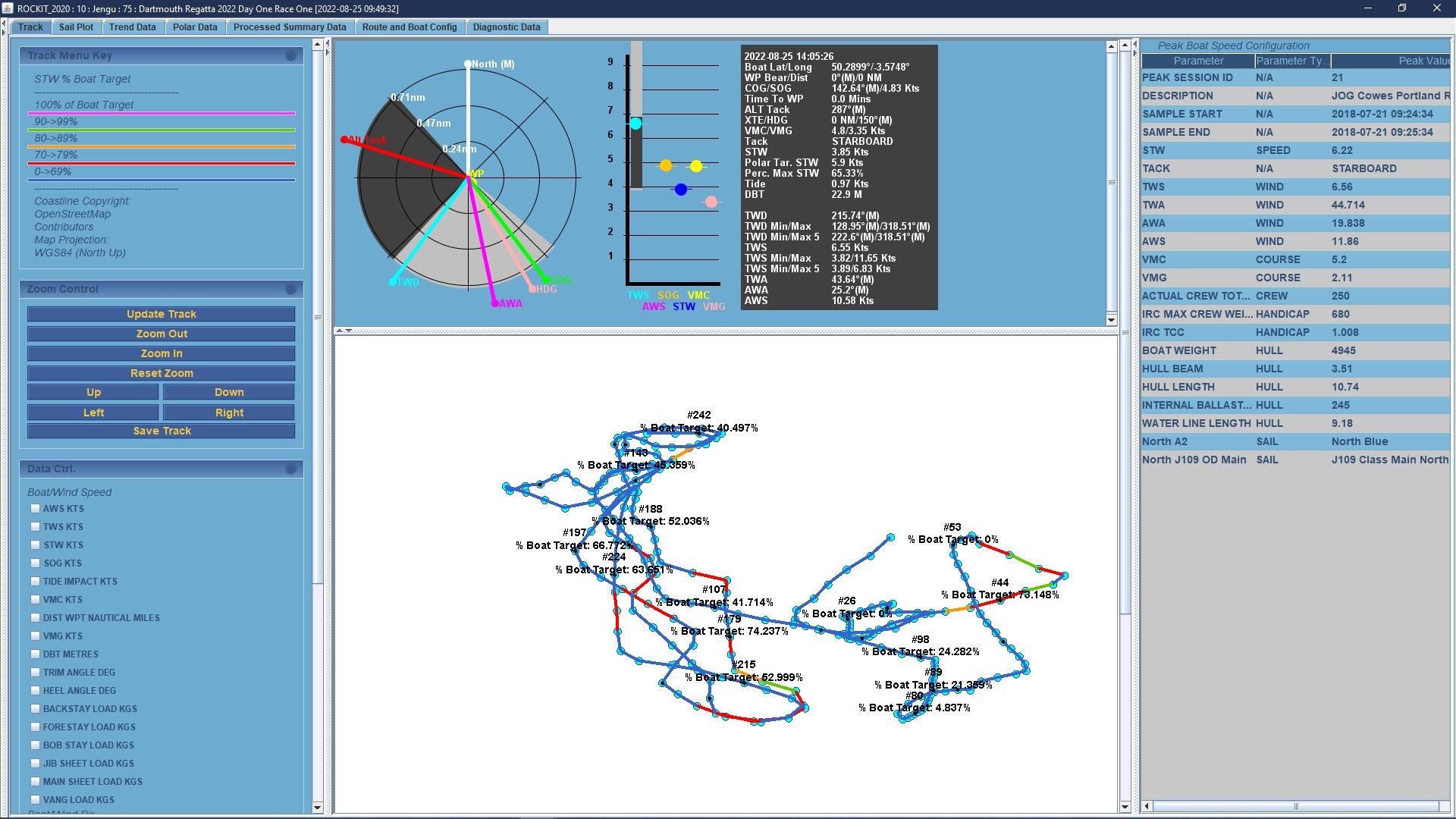Click the red Alt Tack endpoint on compass

(x=344, y=140)
